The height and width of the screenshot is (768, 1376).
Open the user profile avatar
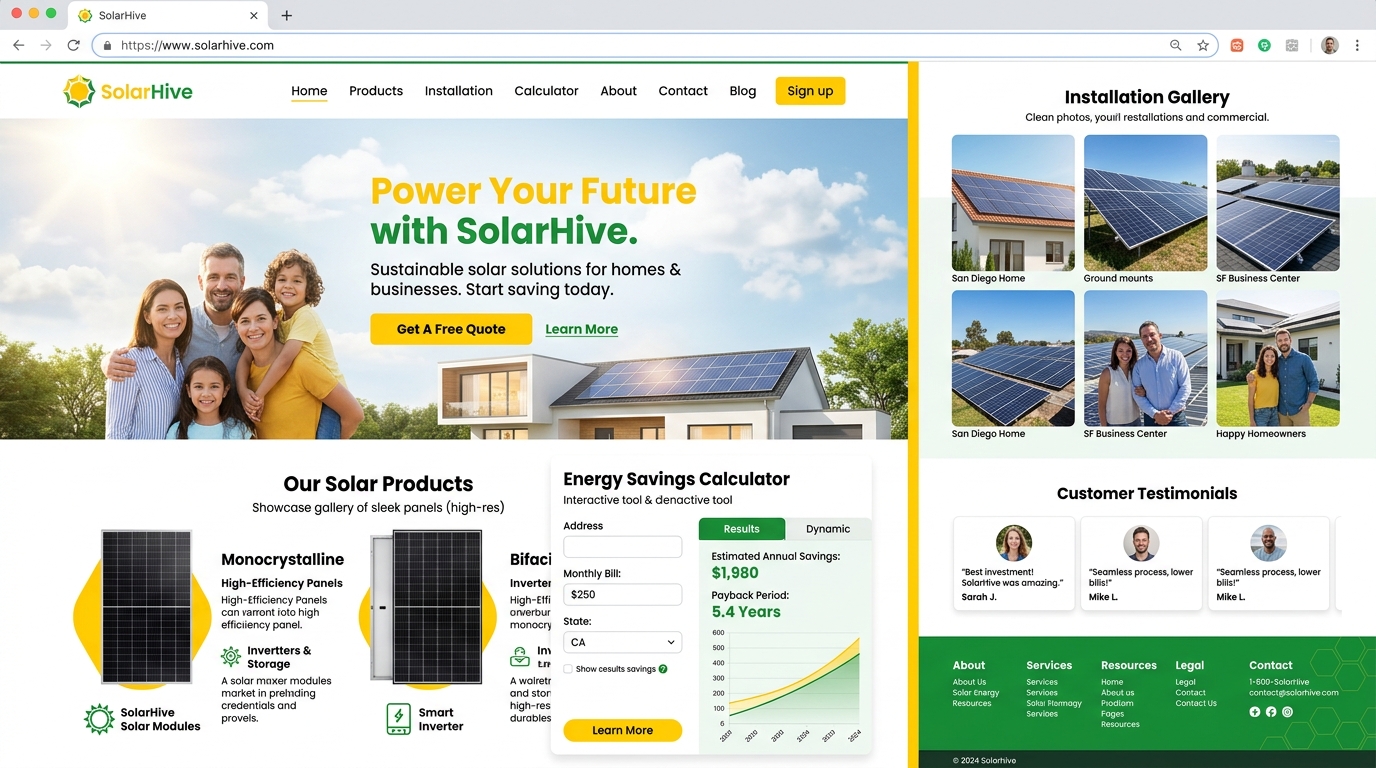coord(1329,45)
